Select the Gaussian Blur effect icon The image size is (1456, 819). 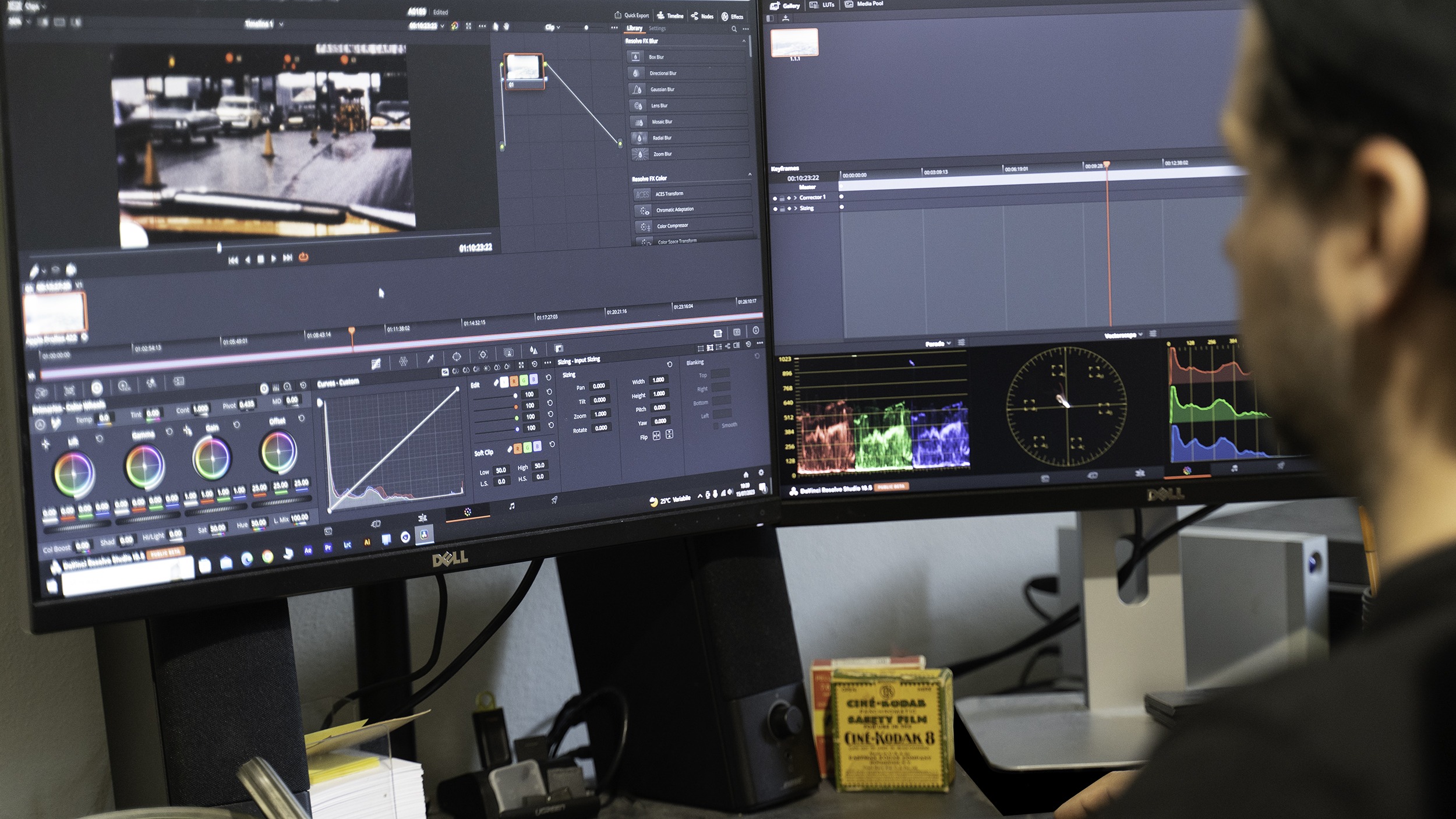637,89
